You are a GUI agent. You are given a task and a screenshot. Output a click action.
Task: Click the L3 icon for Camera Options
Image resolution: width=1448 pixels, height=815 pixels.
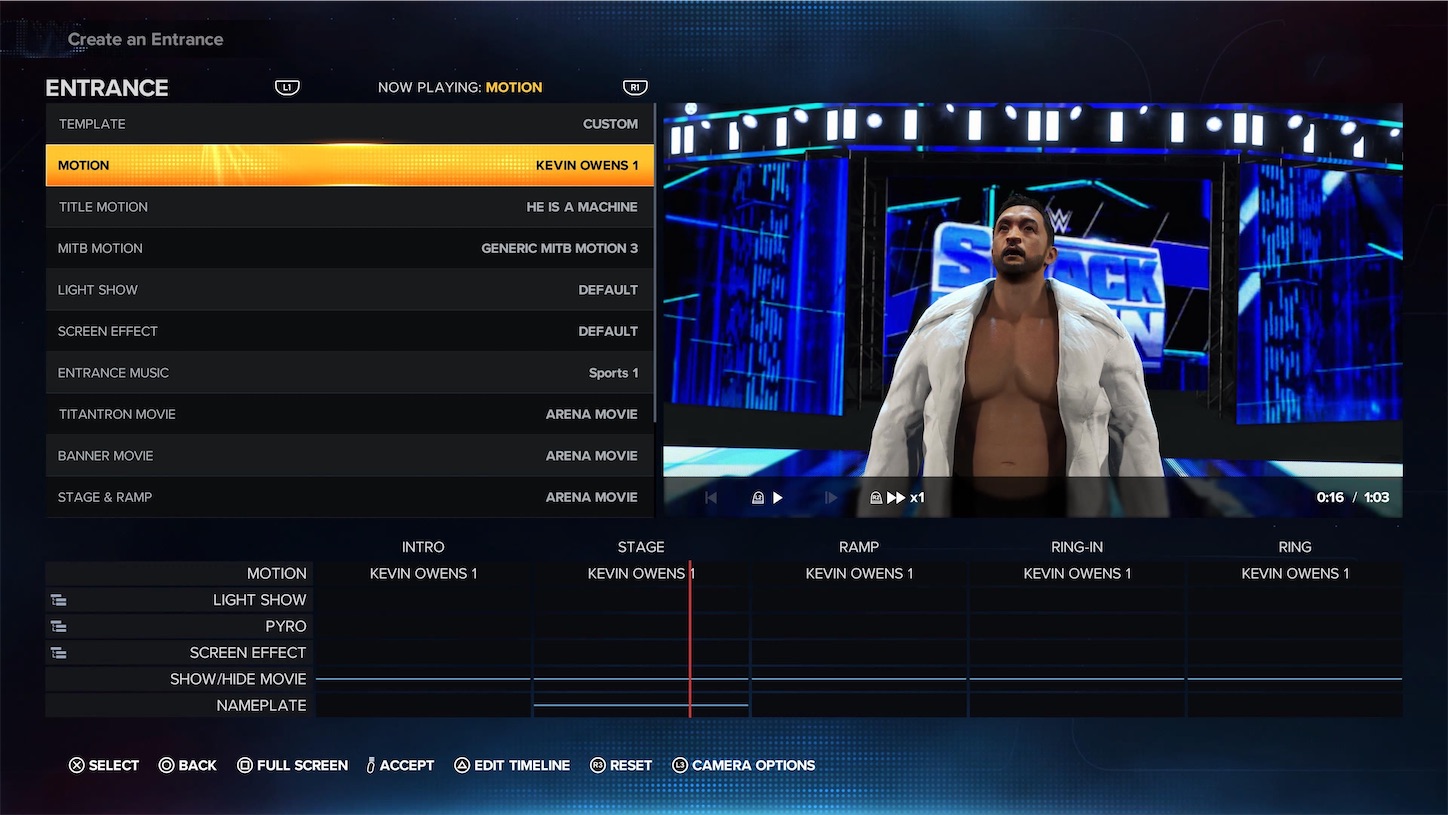coord(680,765)
